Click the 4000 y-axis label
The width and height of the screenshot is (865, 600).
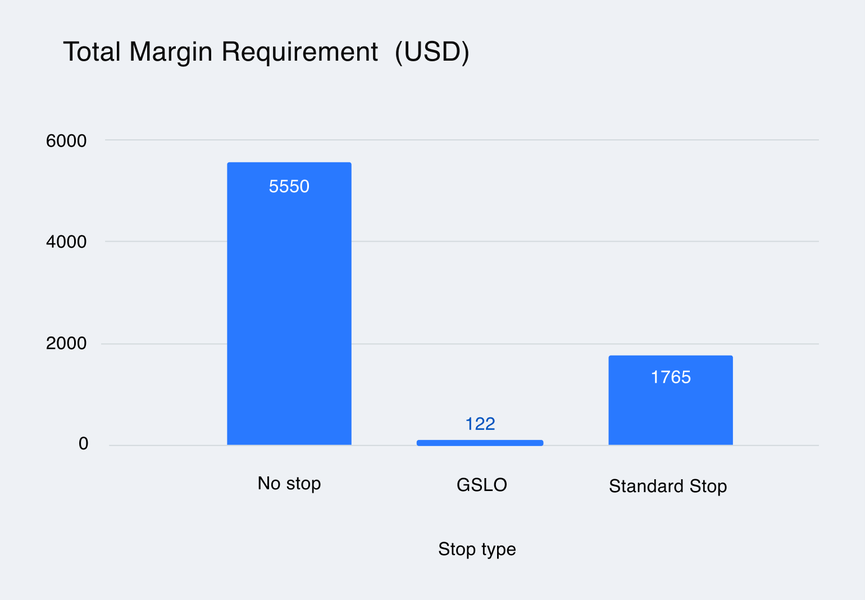click(x=66, y=242)
